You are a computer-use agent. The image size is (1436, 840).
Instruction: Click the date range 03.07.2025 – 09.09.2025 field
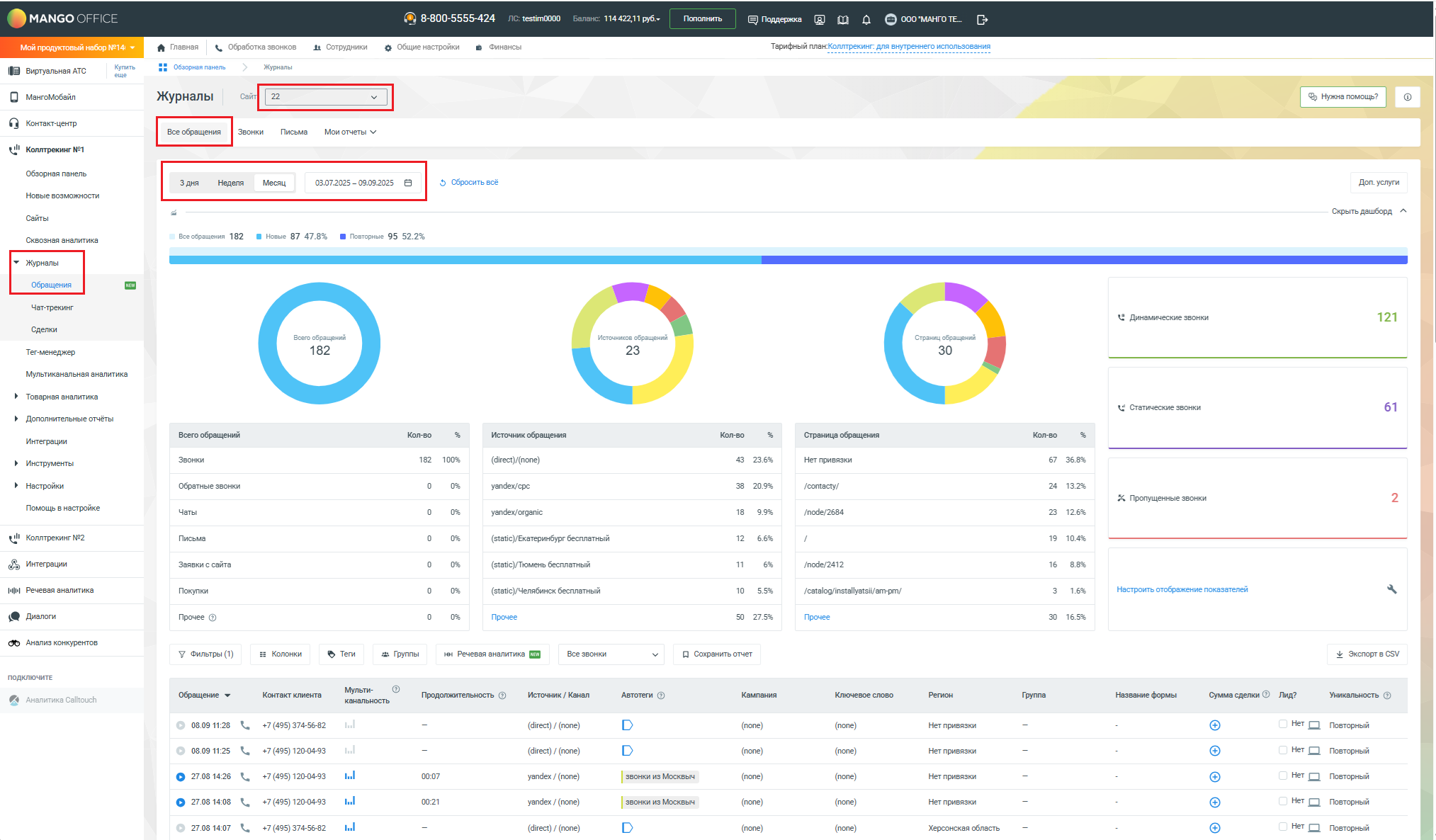(x=363, y=183)
